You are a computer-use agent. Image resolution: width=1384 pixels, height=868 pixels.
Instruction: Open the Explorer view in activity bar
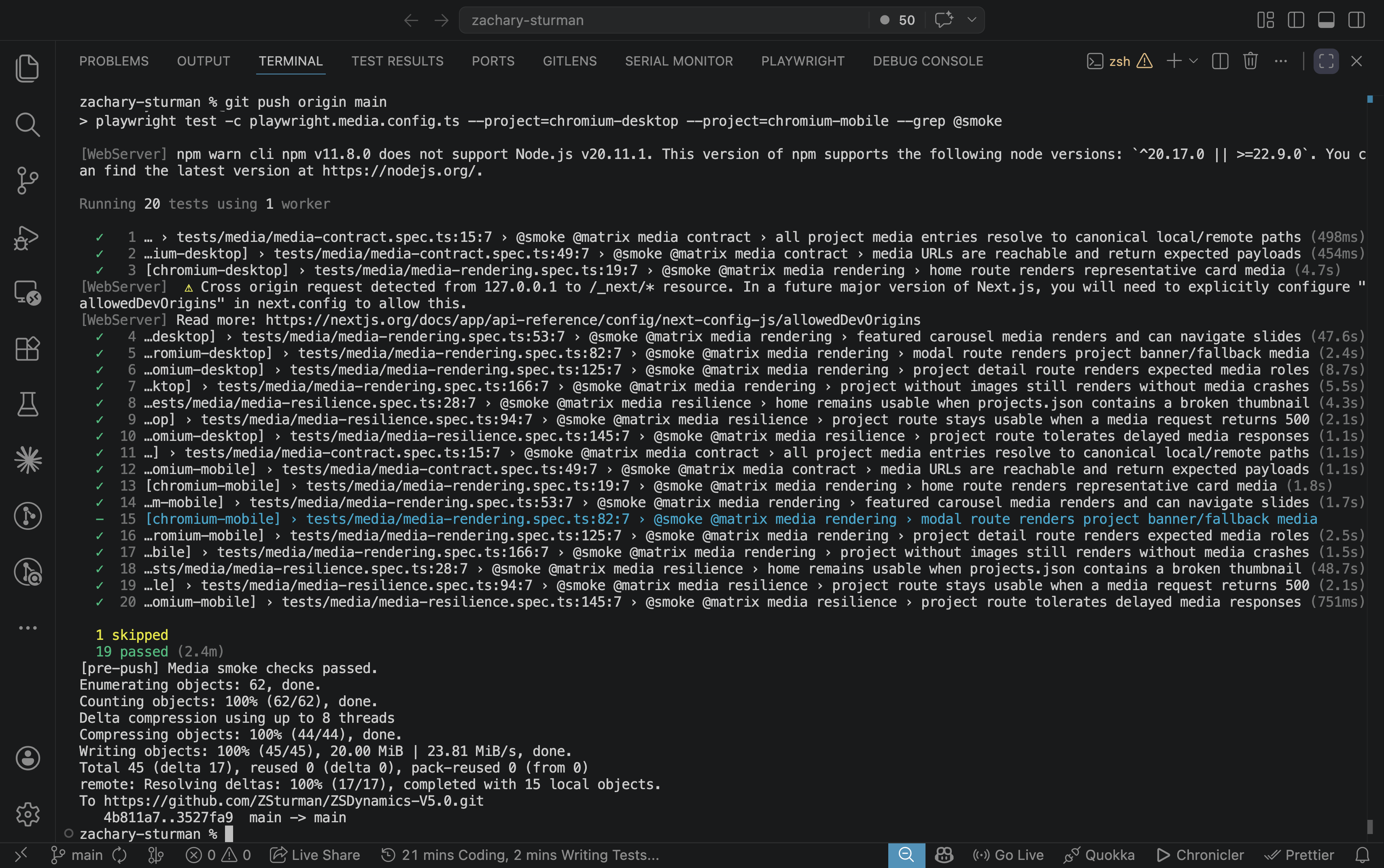[x=27, y=68]
